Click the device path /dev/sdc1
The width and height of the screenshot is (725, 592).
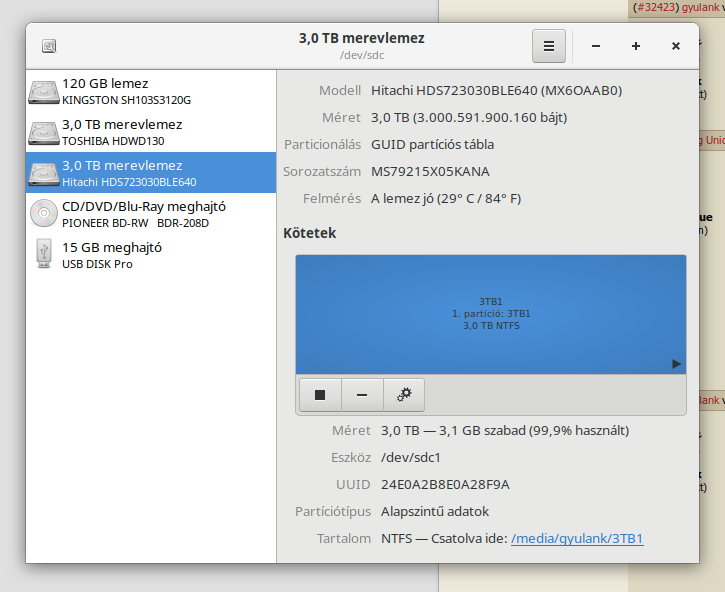pyautogui.click(x=411, y=457)
